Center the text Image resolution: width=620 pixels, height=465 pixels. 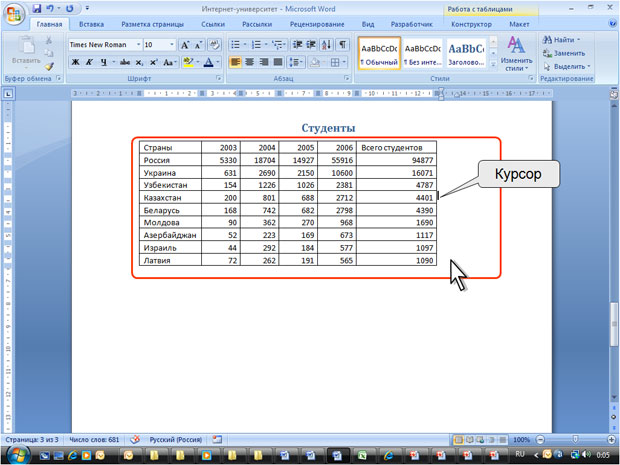pos(250,62)
